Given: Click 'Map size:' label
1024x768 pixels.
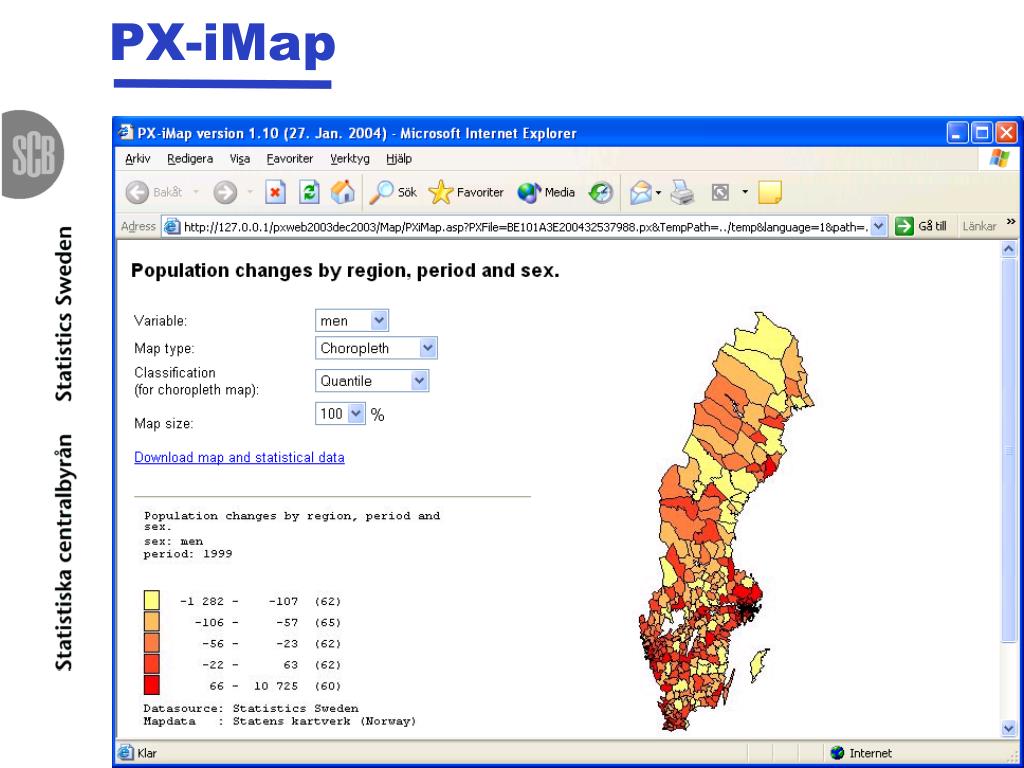Looking at the screenshot, I should pyautogui.click(x=163, y=423).
